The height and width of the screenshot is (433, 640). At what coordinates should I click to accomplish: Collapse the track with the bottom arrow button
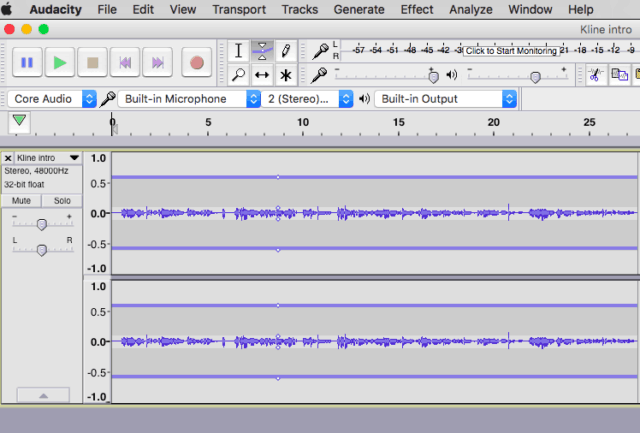click(x=43, y=395)
